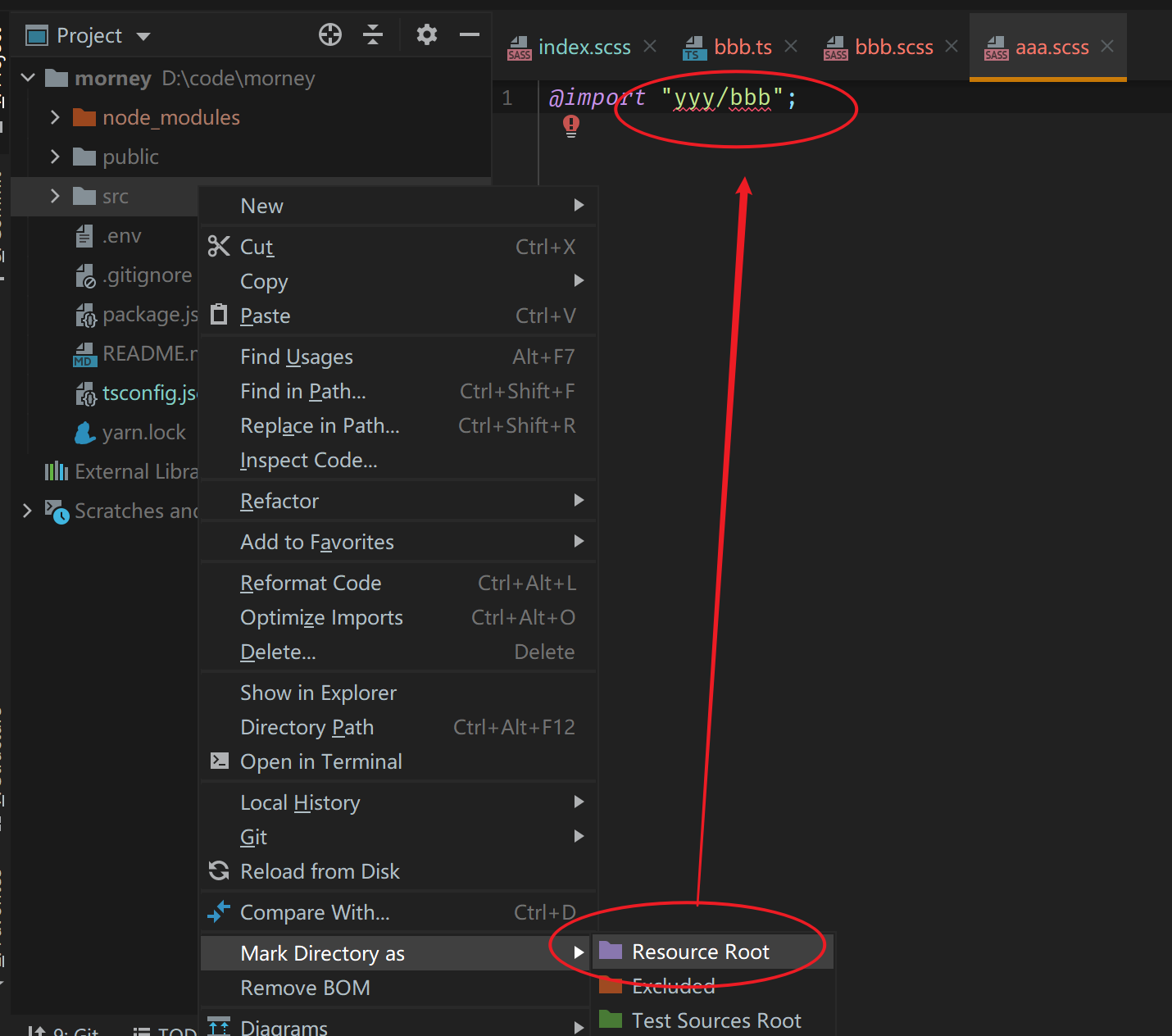Click the Project window icon in header
The height and width of the screenshot is (1036, 1172).
37,35
